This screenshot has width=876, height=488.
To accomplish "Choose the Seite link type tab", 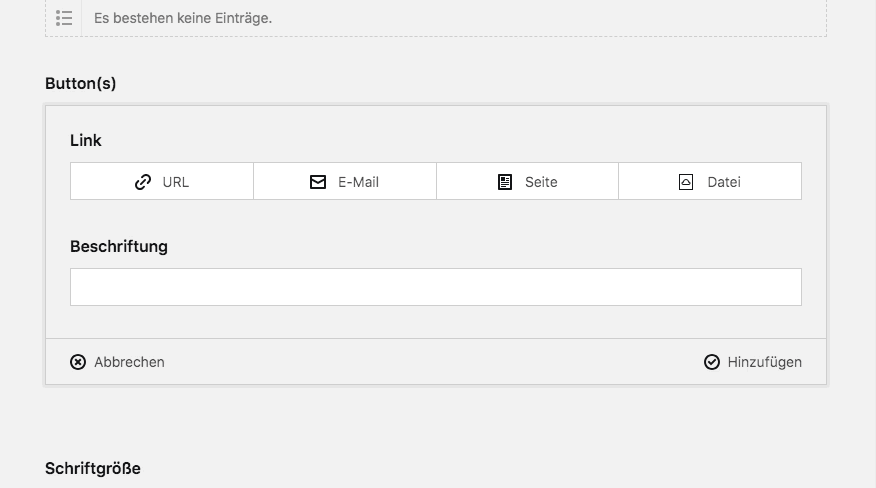I will click(527, 182).
